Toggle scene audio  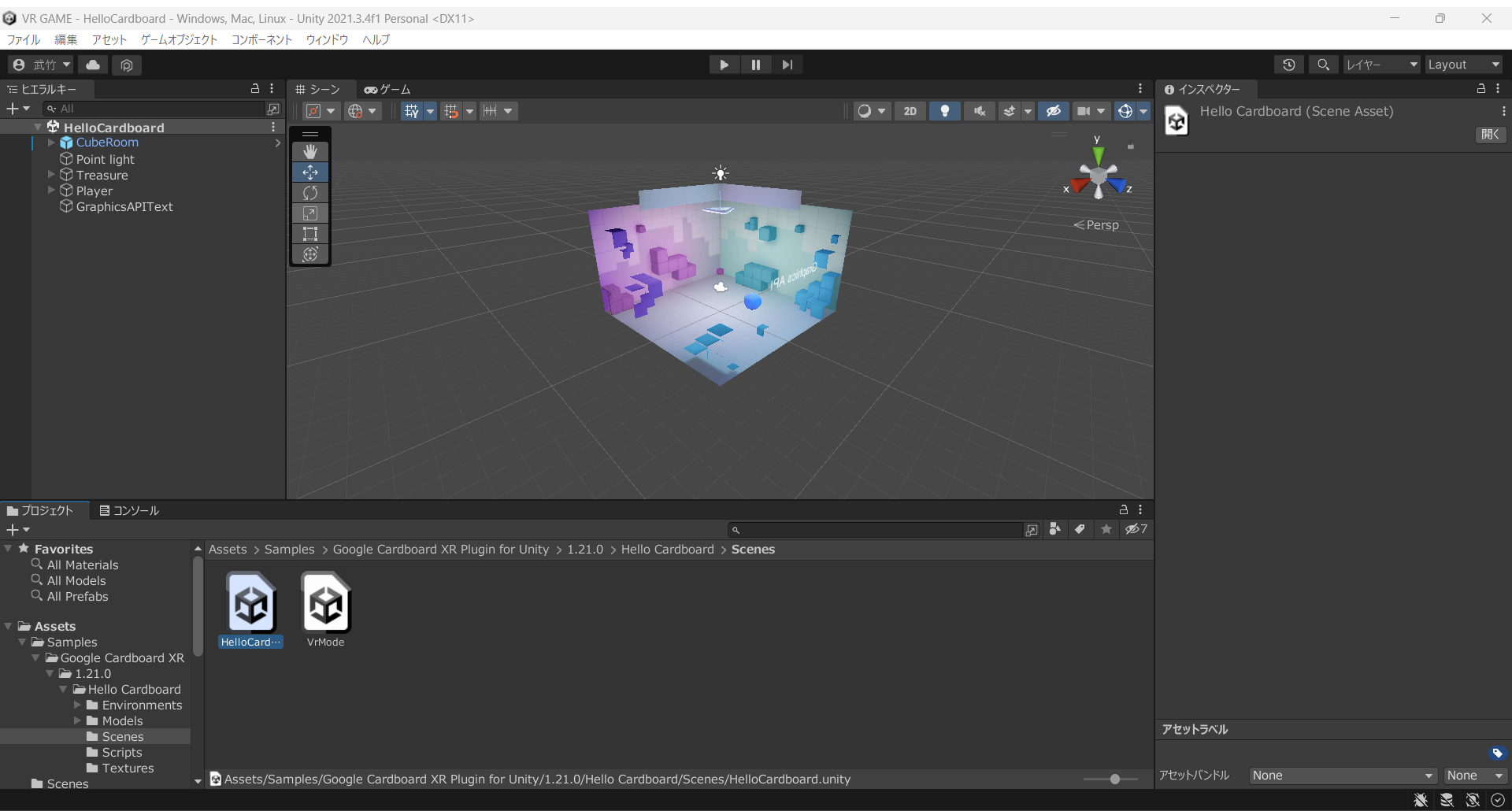[979, 111]
